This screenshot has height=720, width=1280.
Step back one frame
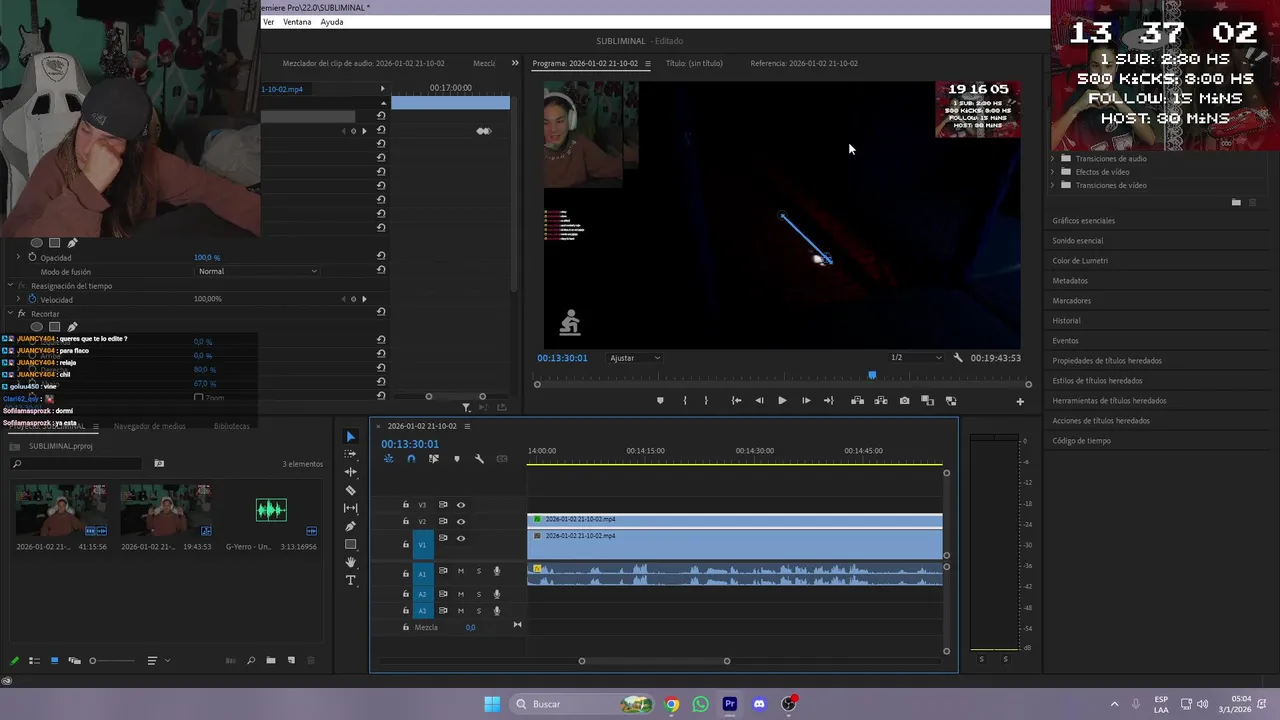[759, 401]
